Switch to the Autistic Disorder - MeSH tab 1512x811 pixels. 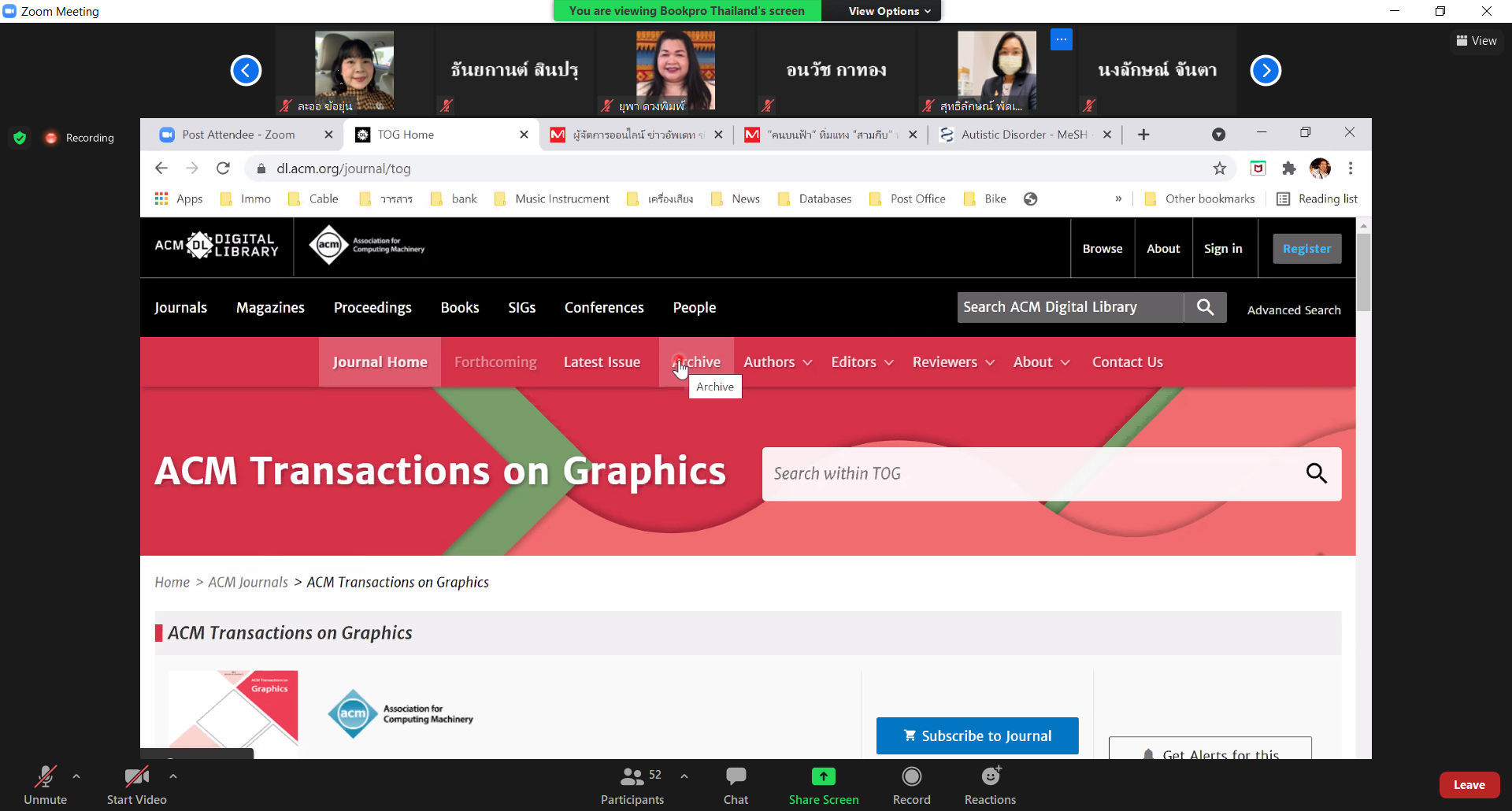tap(1023, 135)
